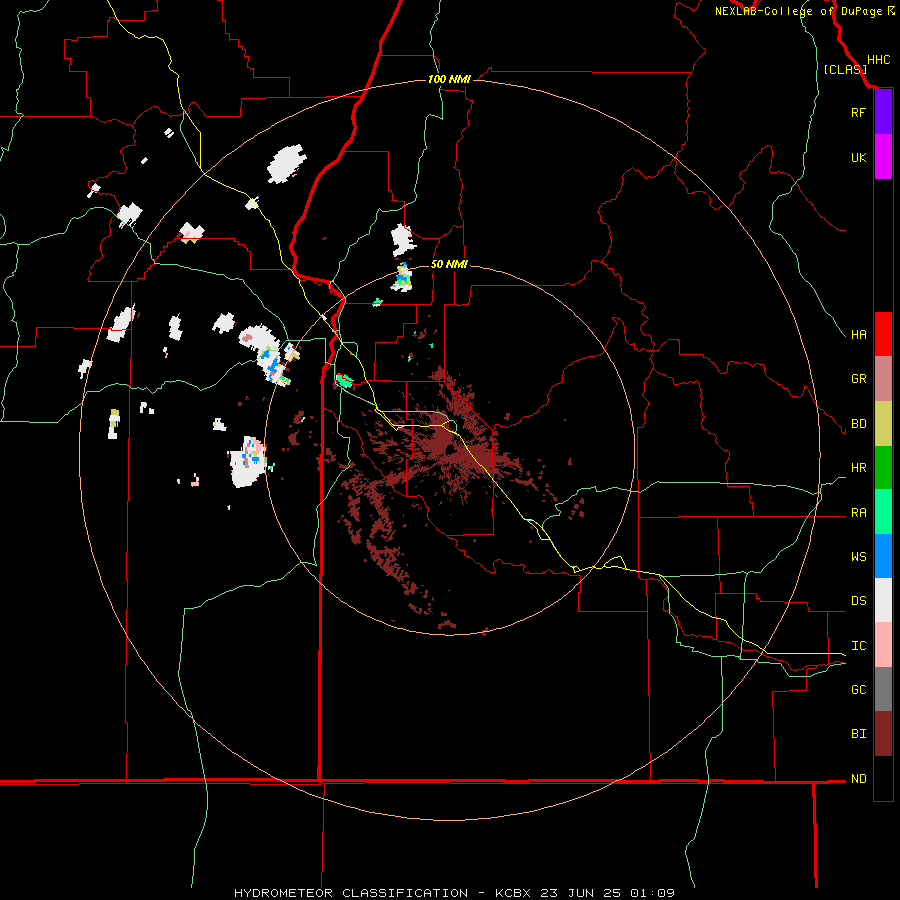Click the [CLAS] units label
Screen dimensions: 900x900
(x=845, y=69)
